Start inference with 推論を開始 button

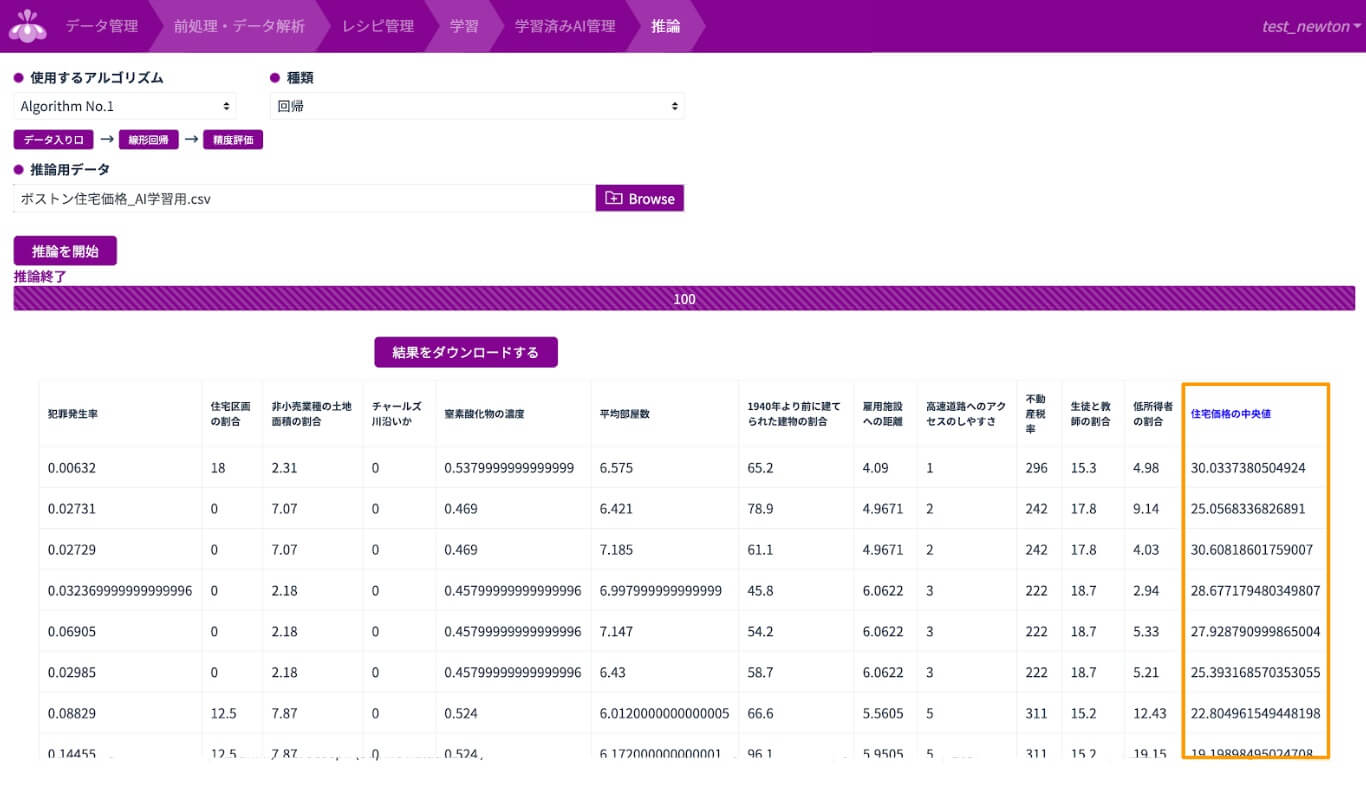(x=65, y=251)
